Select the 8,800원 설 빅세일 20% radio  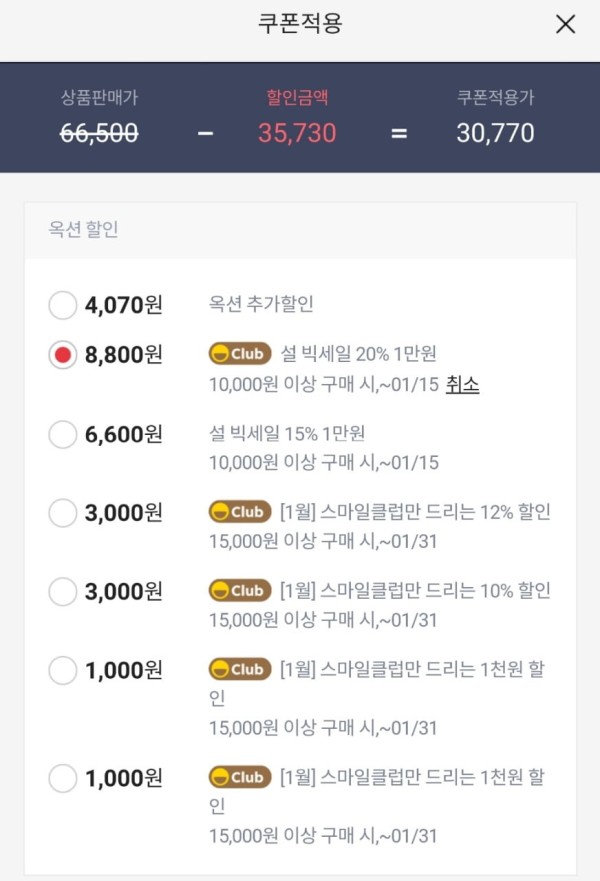coord(62,355)
